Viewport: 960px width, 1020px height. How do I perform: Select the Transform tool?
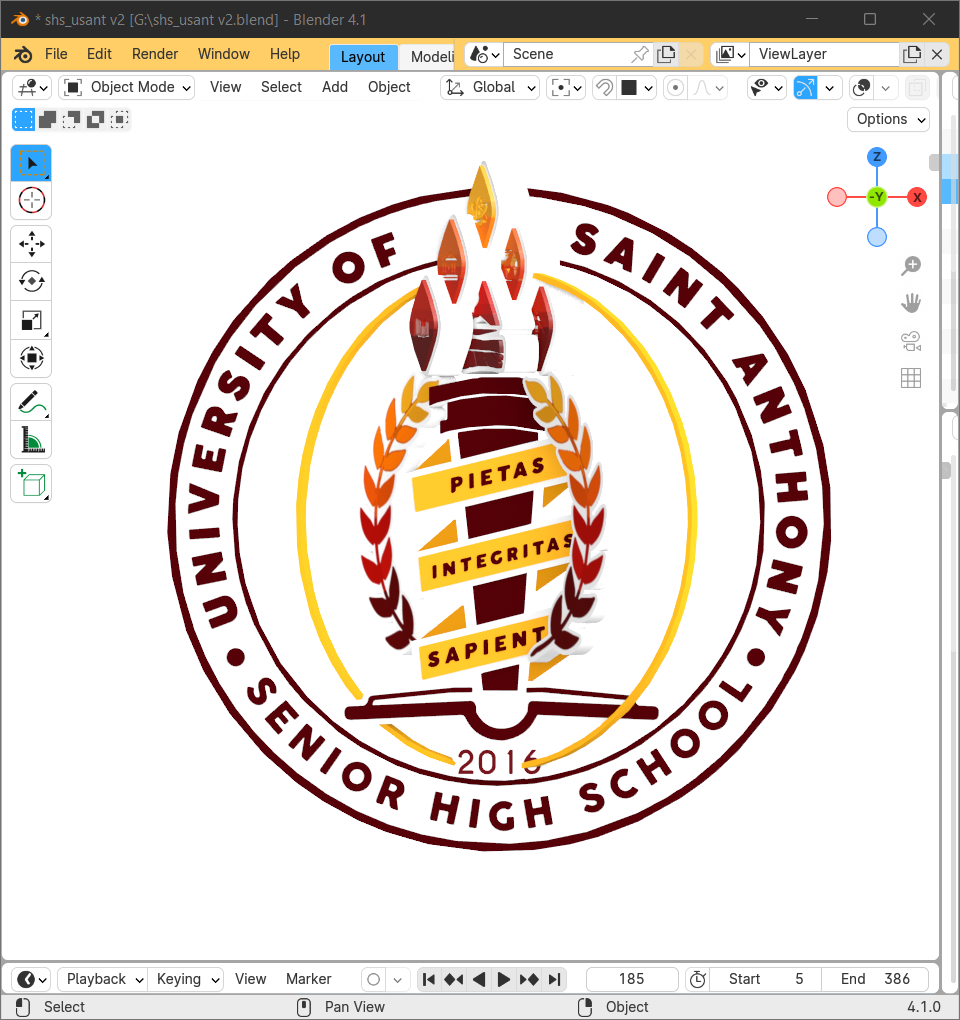point(31,358)
